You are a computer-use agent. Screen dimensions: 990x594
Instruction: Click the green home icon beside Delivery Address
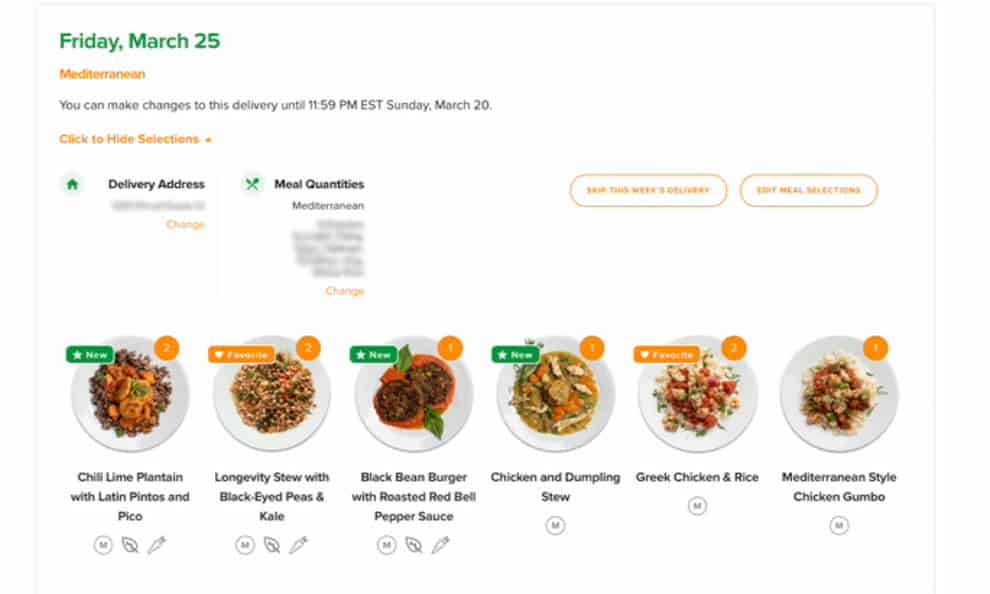coord(72,184)
